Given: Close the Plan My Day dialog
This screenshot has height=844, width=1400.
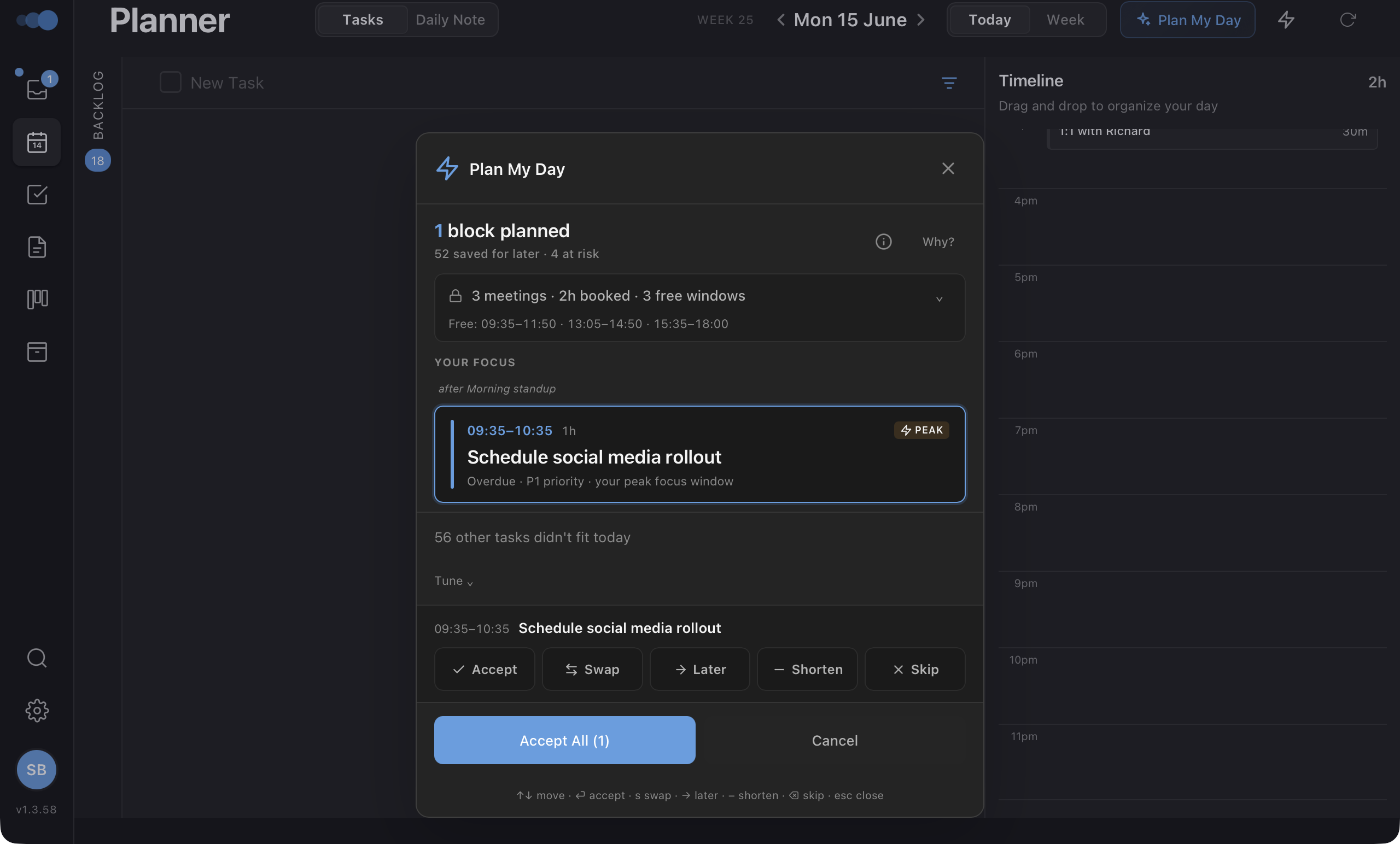Looking at the screenshot, I should click(948, 169).
